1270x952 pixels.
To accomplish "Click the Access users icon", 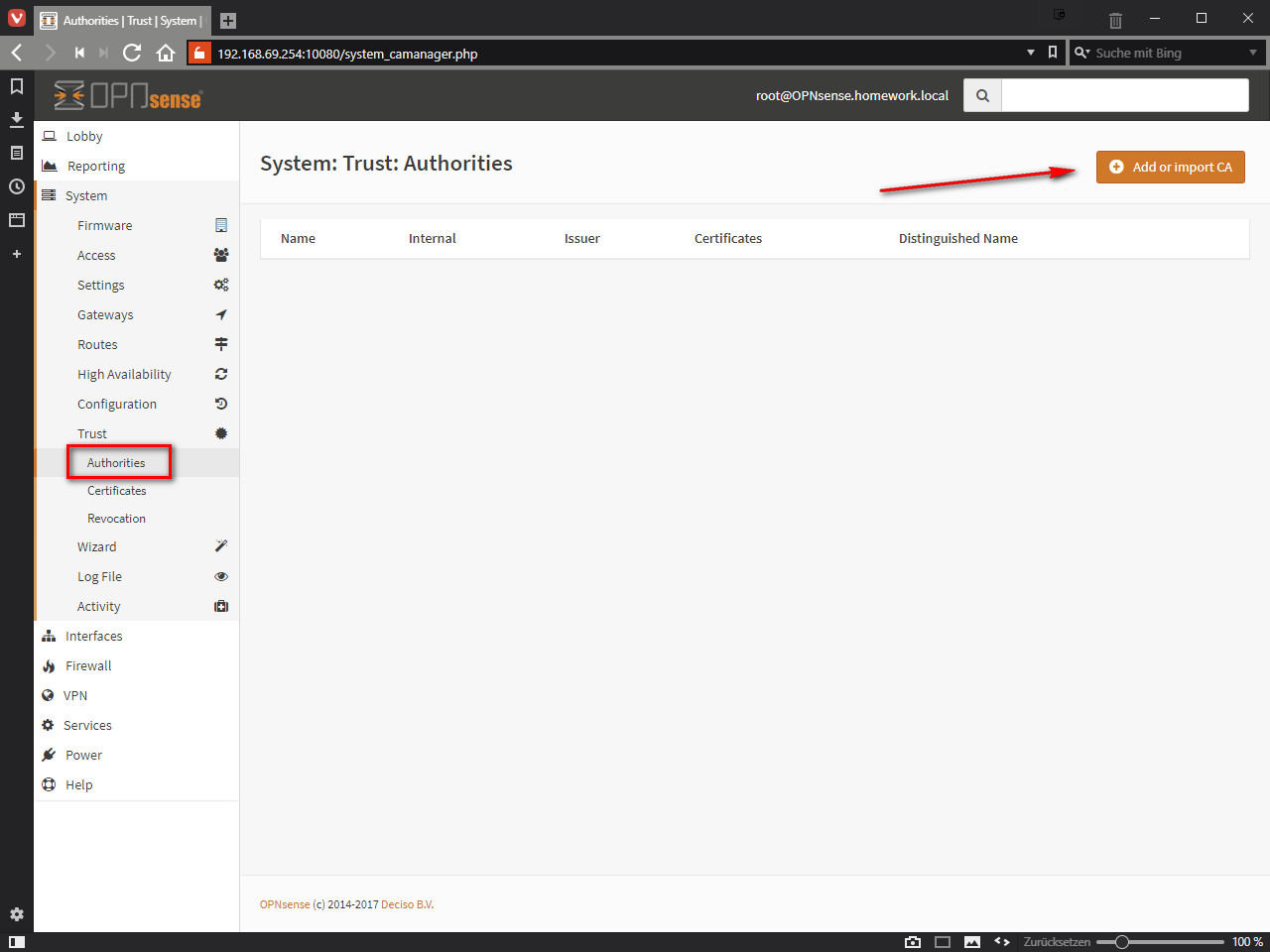I will (x=221, y=255).
